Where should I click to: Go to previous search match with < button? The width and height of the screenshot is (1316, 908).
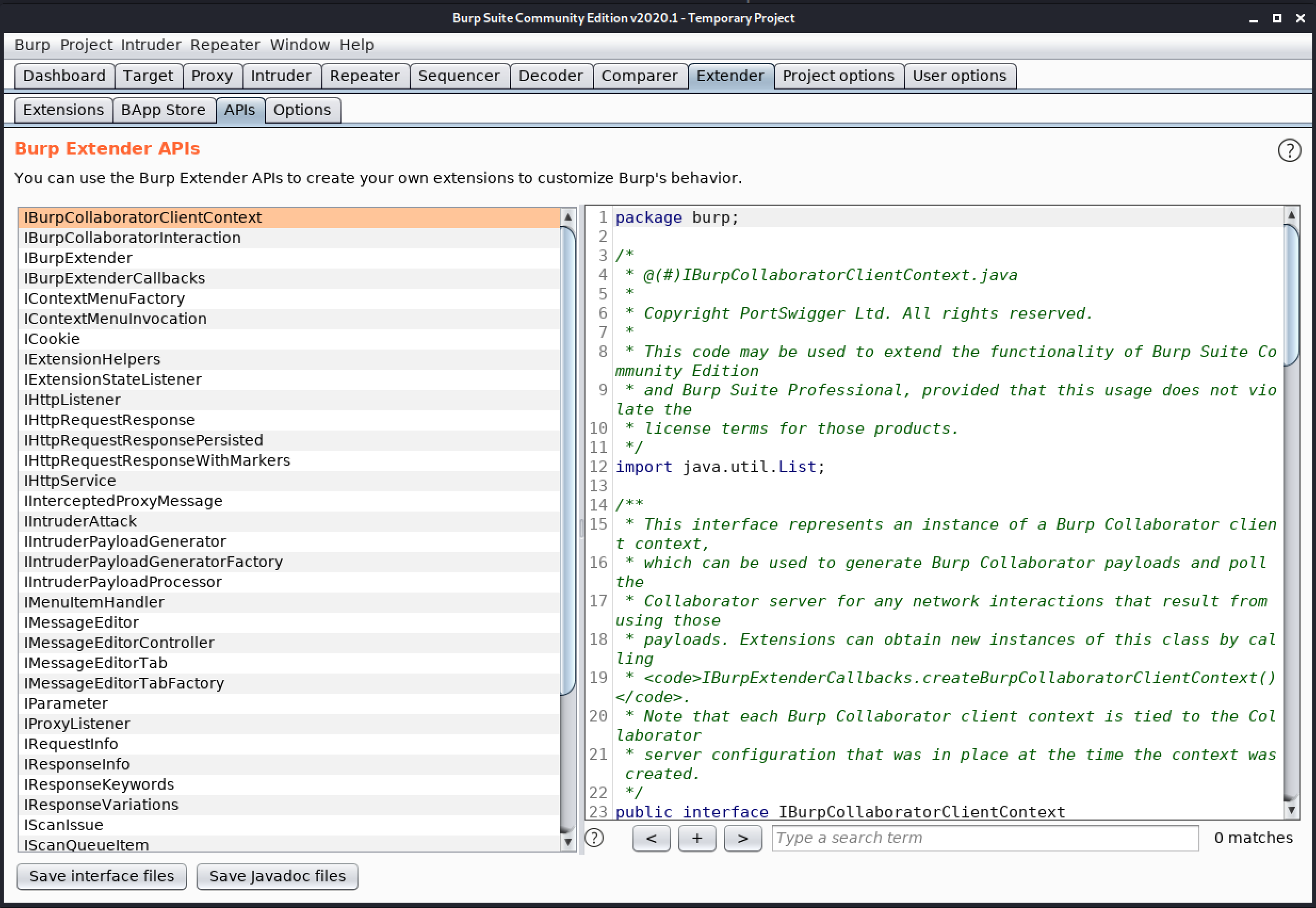(651, 838)
